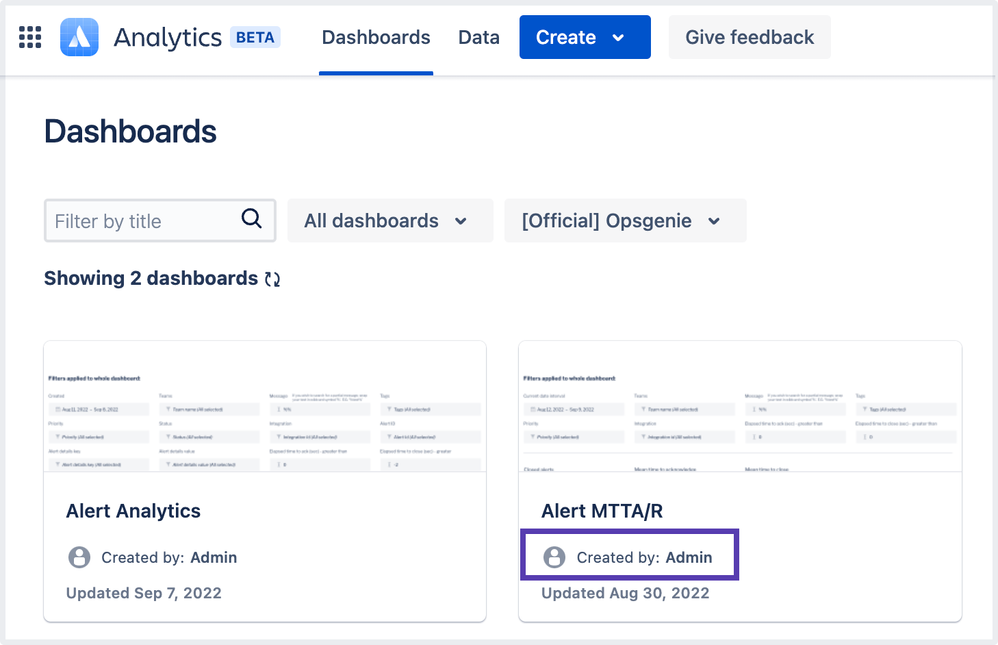Click the Dashboards page heading

coord(130,131)
